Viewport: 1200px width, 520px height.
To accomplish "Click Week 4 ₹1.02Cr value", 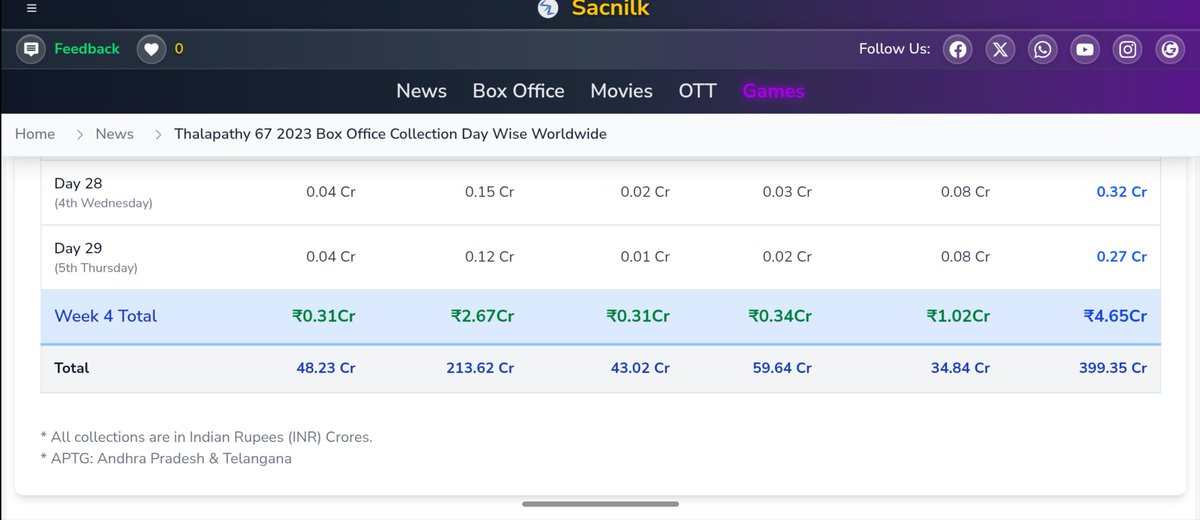I will (959, 316).
